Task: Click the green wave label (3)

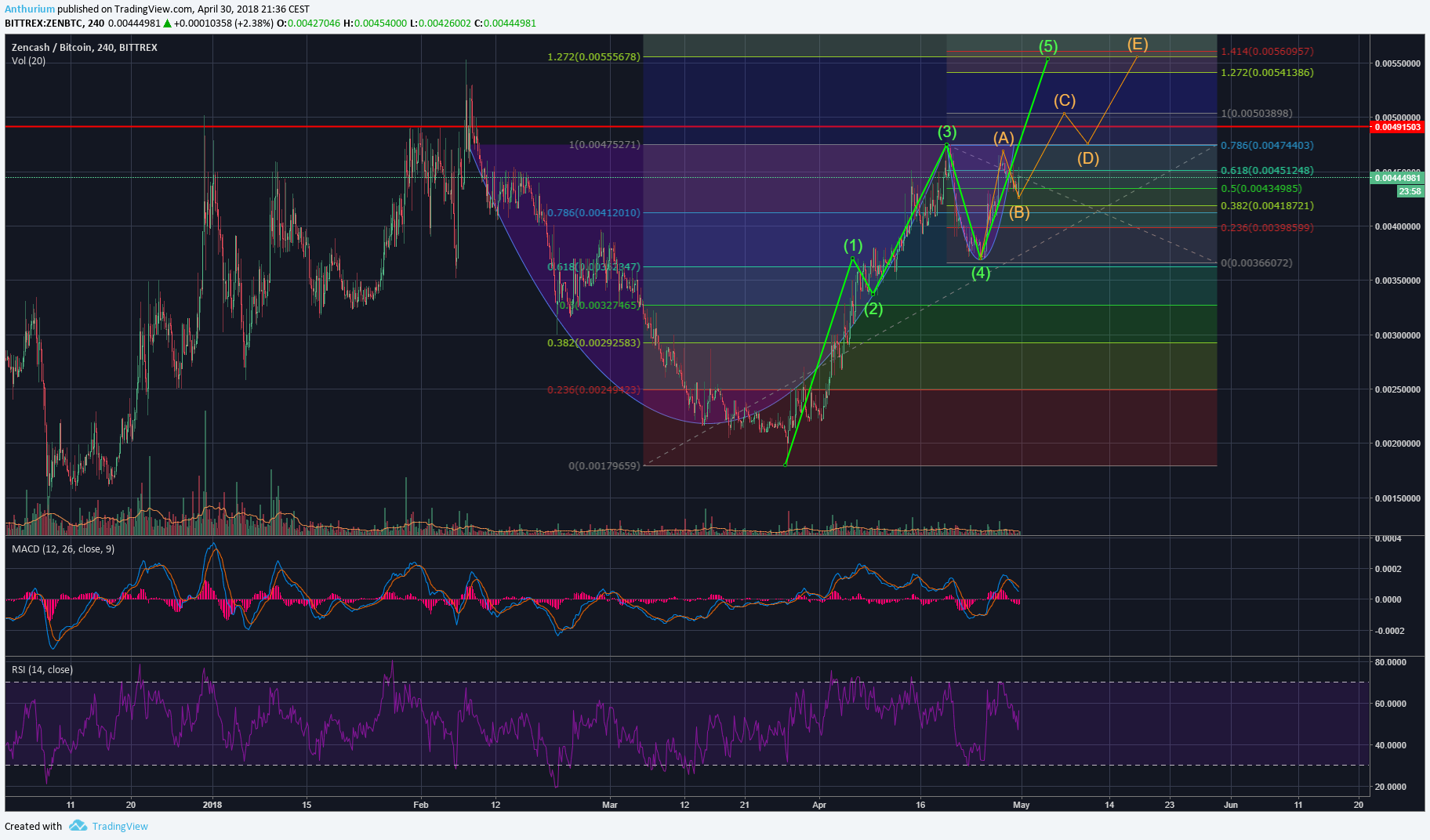Action: click(x=947, y=132)
